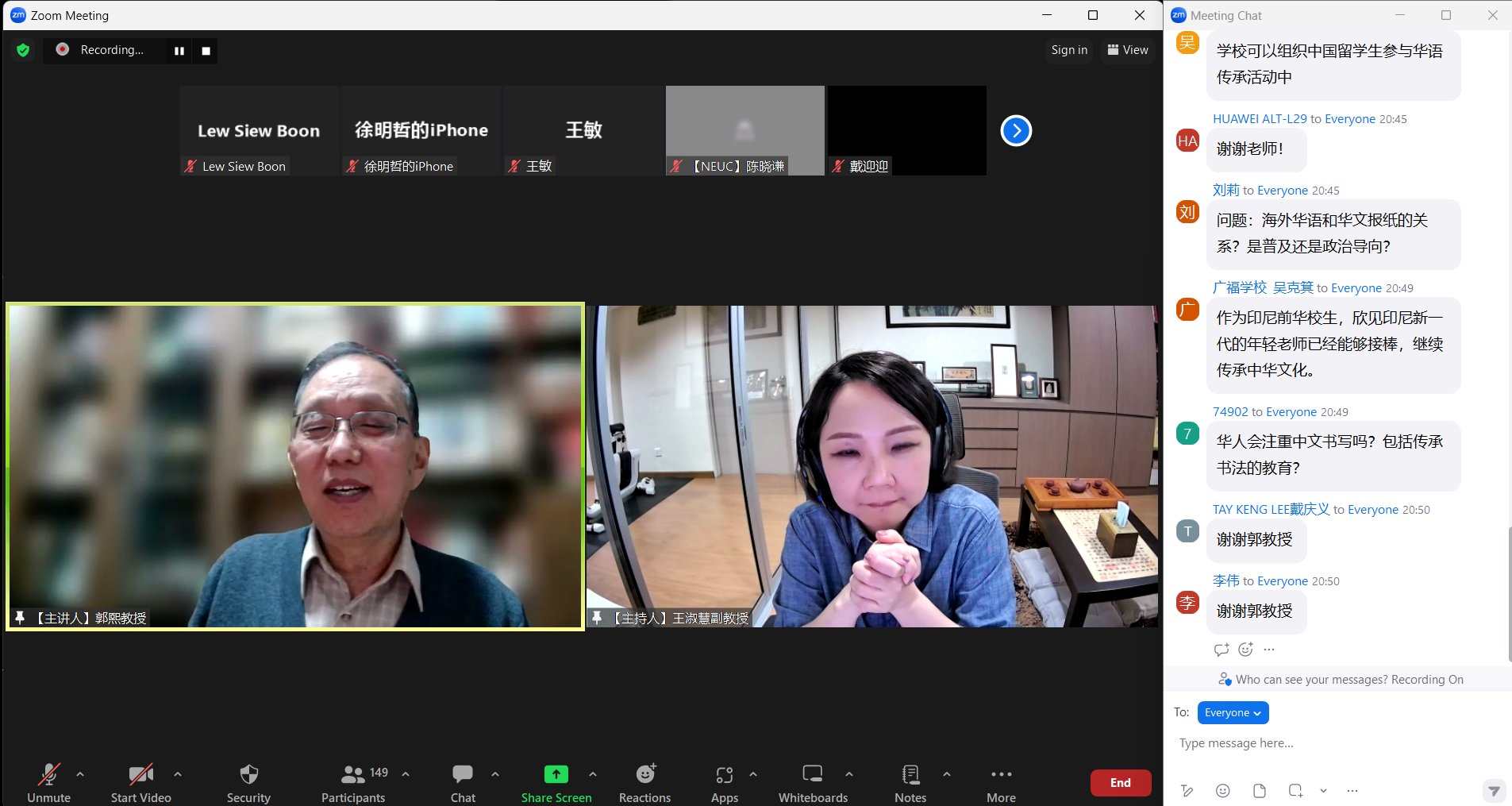Expand video options next to Start Video

point(178,774)
